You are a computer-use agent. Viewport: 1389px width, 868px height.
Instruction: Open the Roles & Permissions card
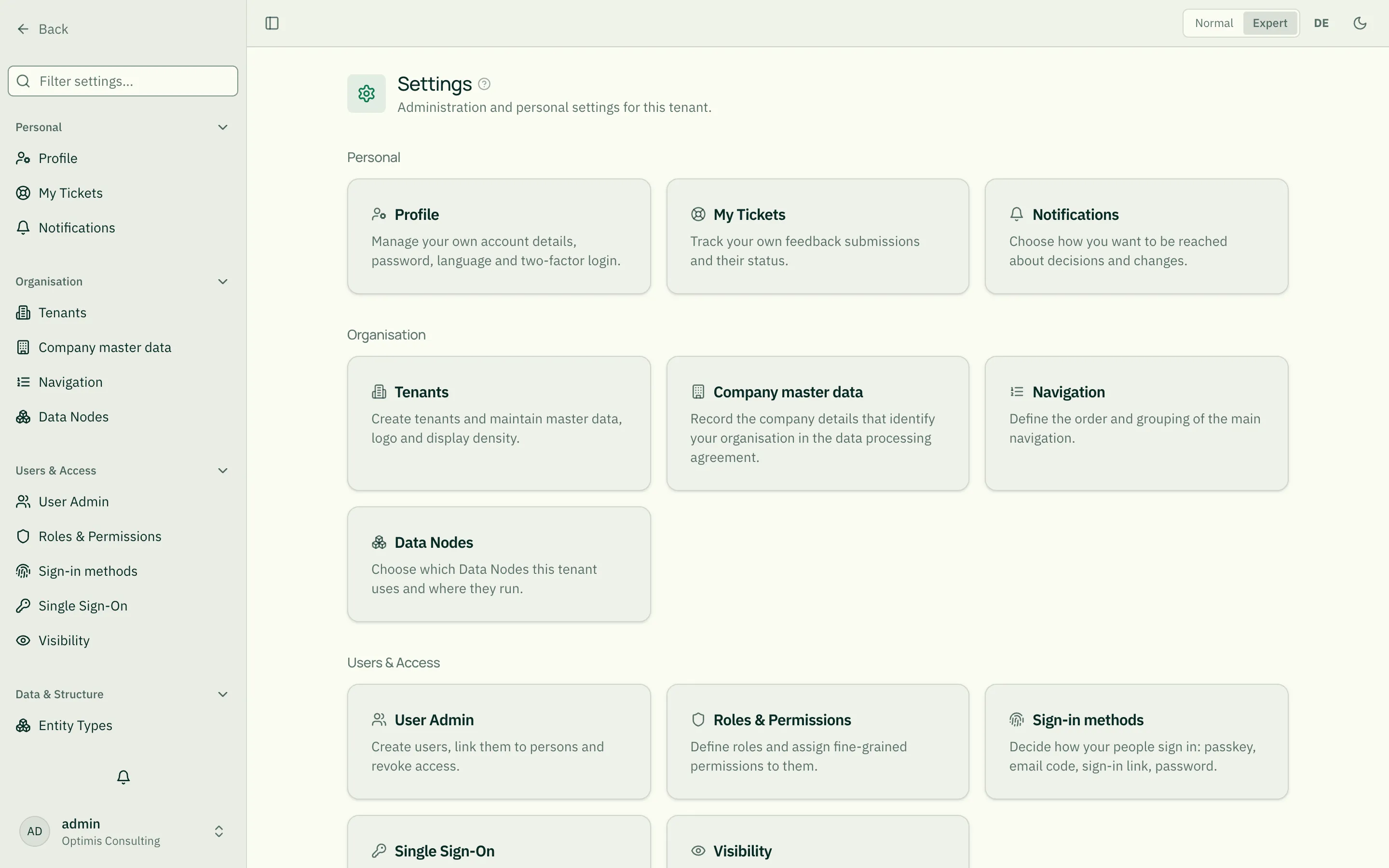click(x=817, y=742)
